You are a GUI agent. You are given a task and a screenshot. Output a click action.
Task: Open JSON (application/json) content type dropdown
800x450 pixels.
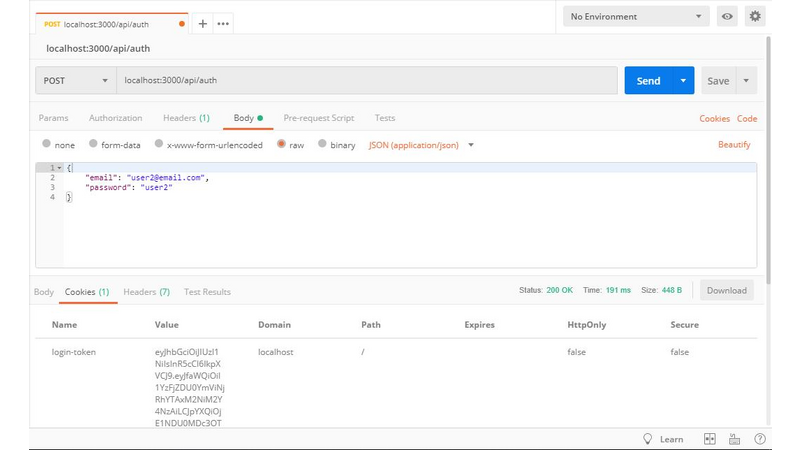pyautogui.click(x=421, y=145)
